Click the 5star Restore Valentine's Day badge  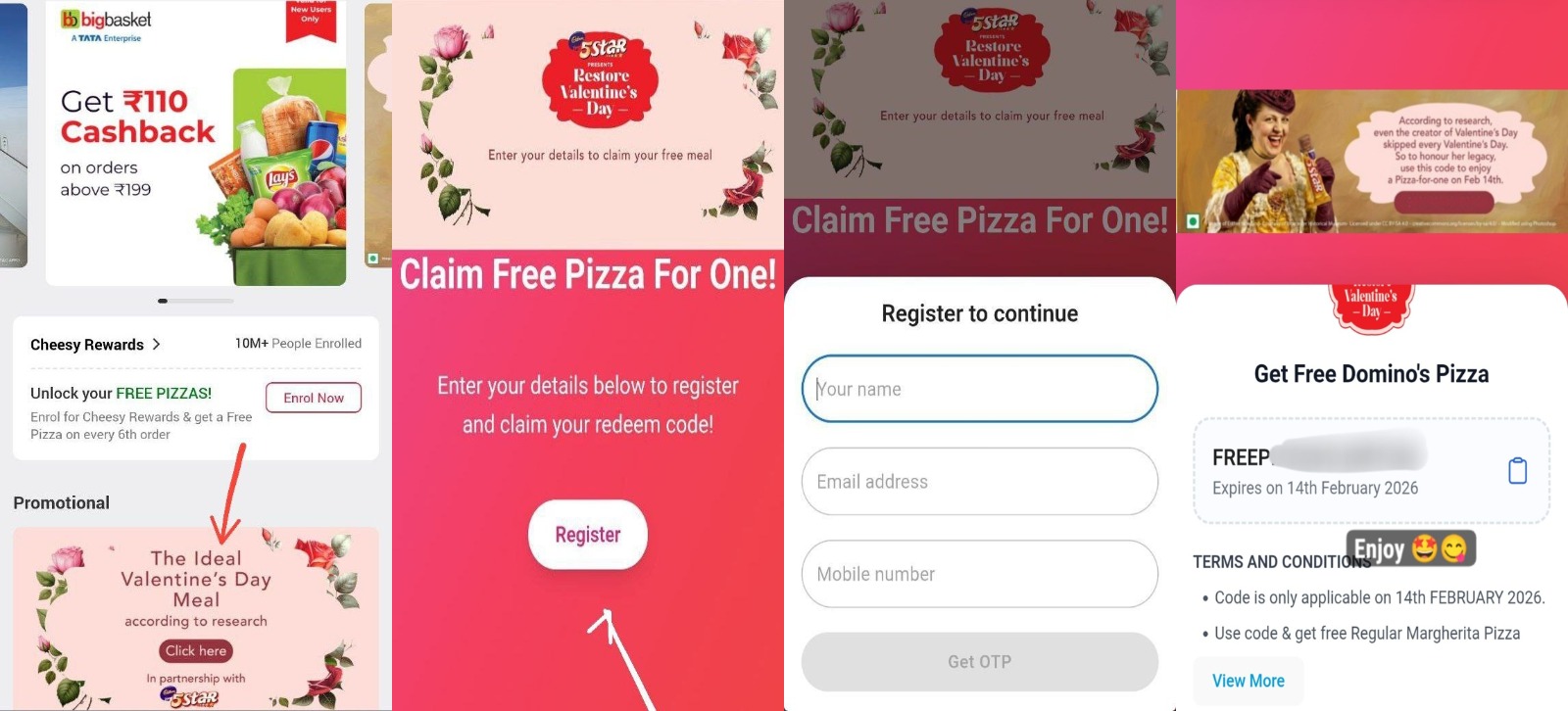[601, 79]
